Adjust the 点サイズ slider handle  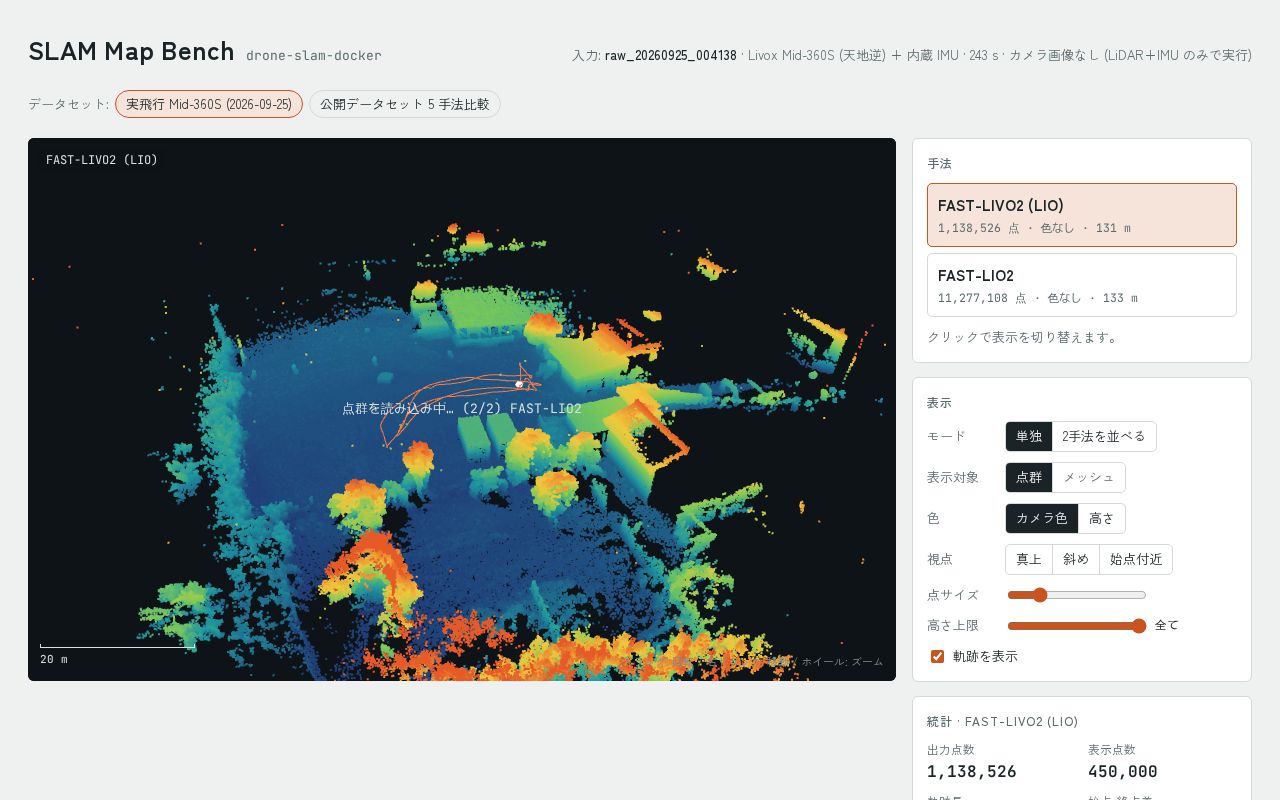click(x=1040, y=595)
